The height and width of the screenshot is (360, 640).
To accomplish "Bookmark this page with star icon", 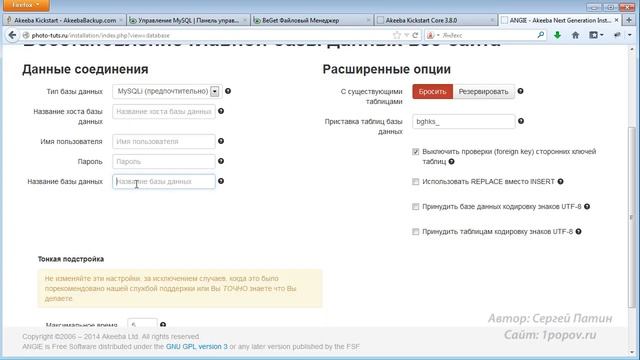I will point(397,36).
